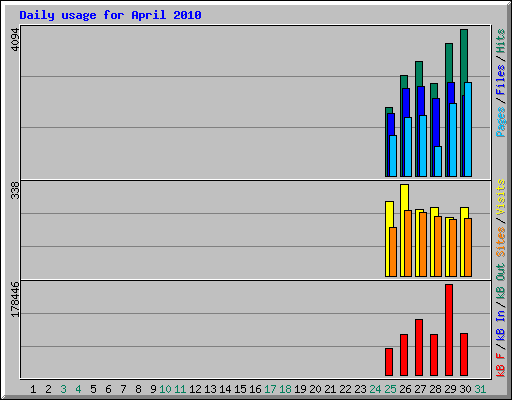Click green day 25 on the x-axis
The width and height of the screenshot is (512, 400).
pos(390,389)
